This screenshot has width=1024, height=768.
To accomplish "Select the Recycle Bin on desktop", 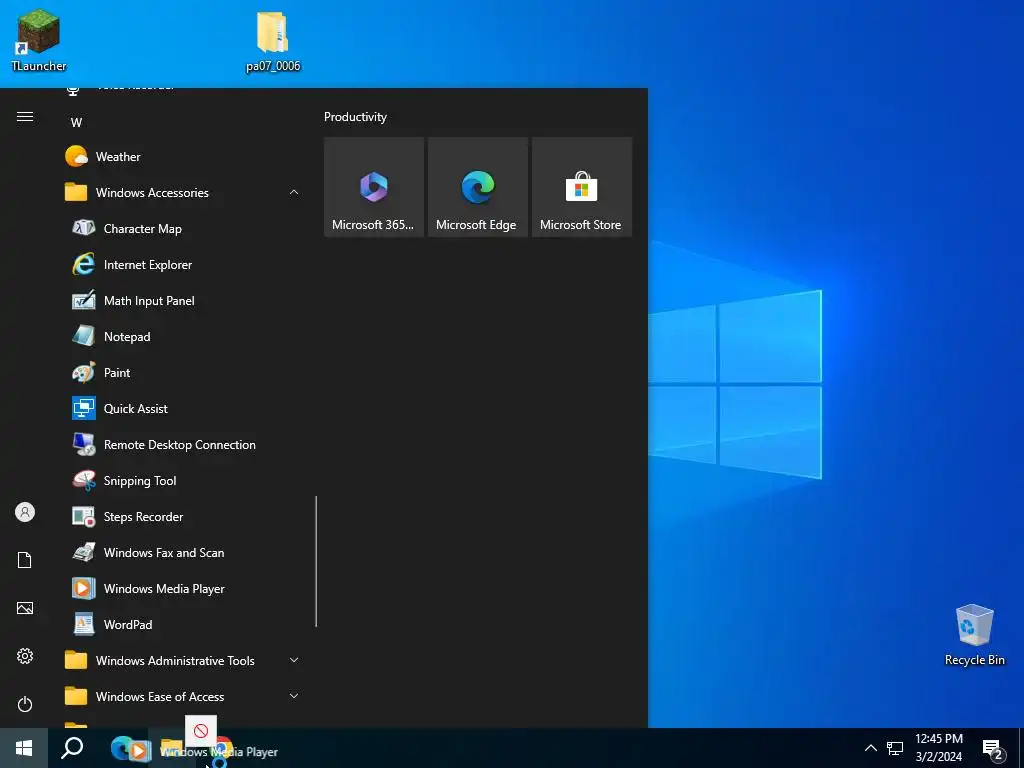I will (x=974, y=635).
